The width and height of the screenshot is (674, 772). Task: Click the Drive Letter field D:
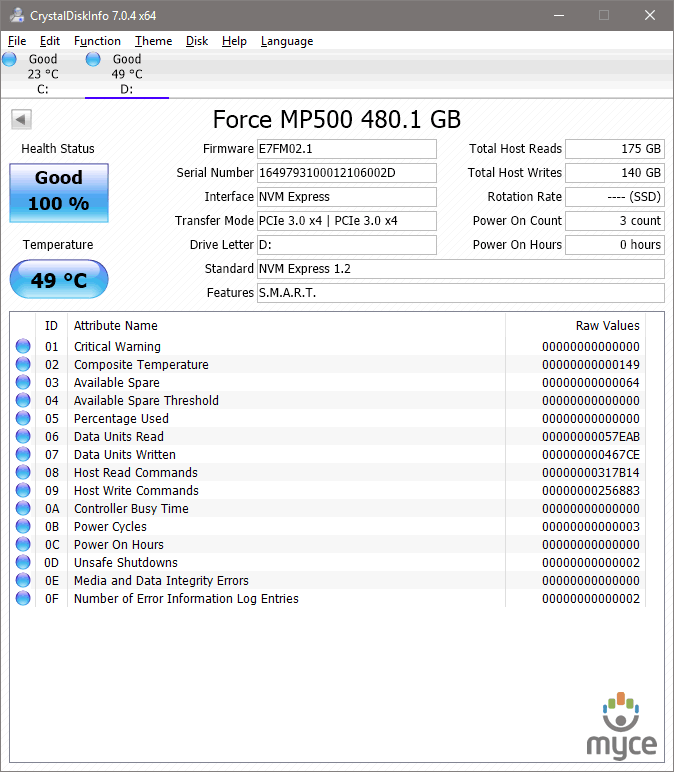click(x=347, y=245)
